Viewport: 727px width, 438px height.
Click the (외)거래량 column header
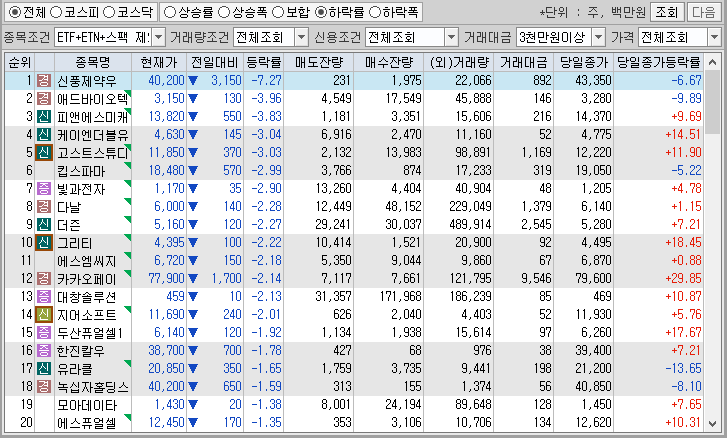coord(458,62)
